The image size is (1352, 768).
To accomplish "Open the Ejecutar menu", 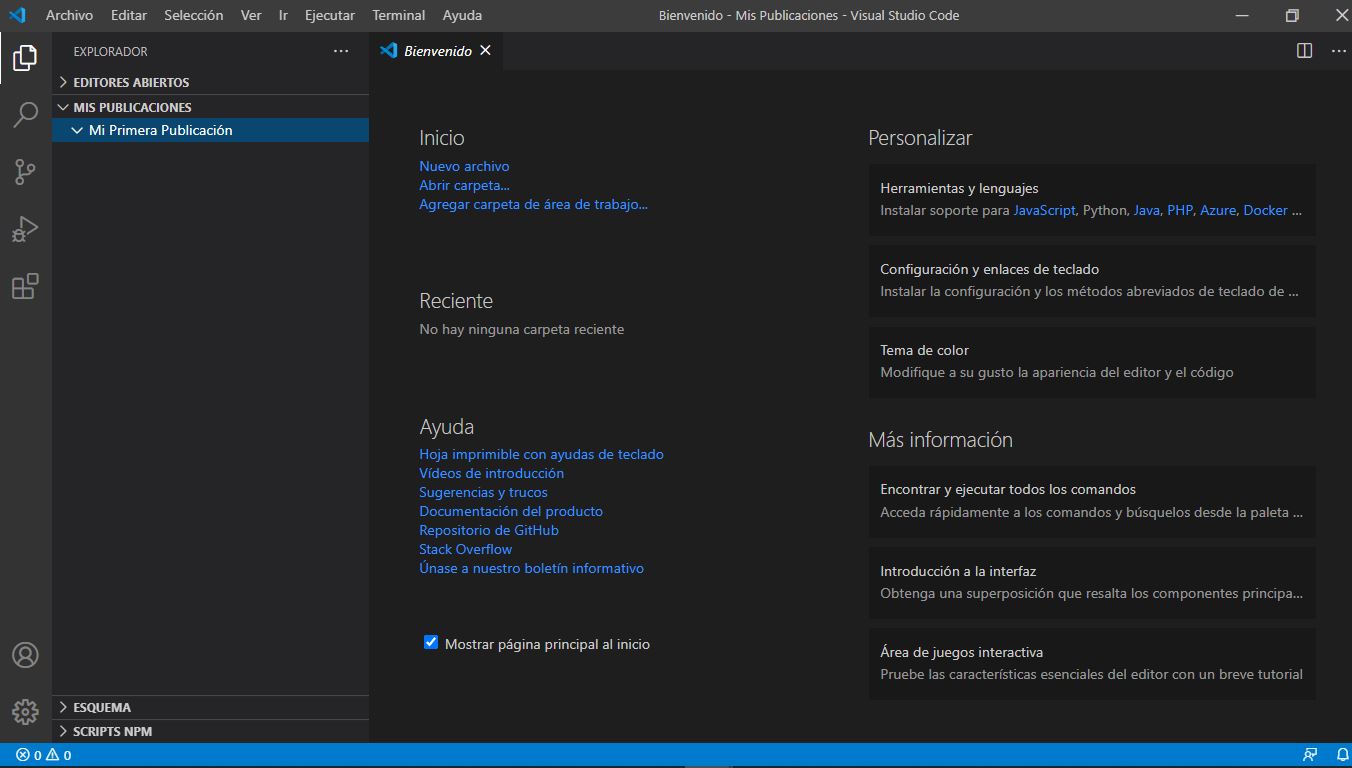I will (x=330, y=15).
